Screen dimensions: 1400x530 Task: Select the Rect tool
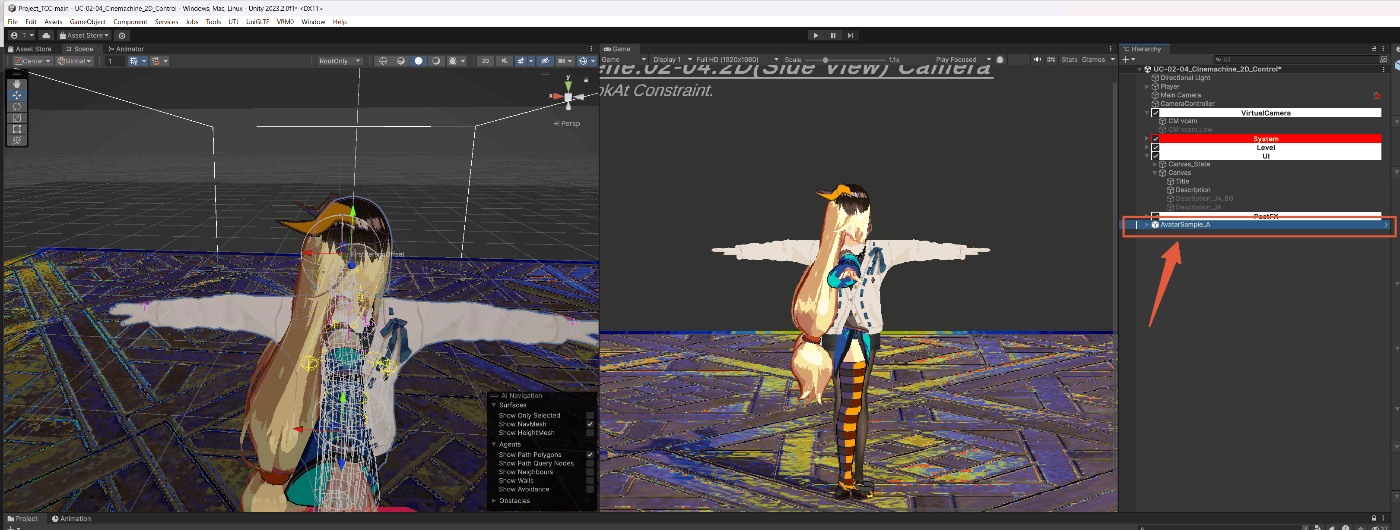(x=17, y=129)
